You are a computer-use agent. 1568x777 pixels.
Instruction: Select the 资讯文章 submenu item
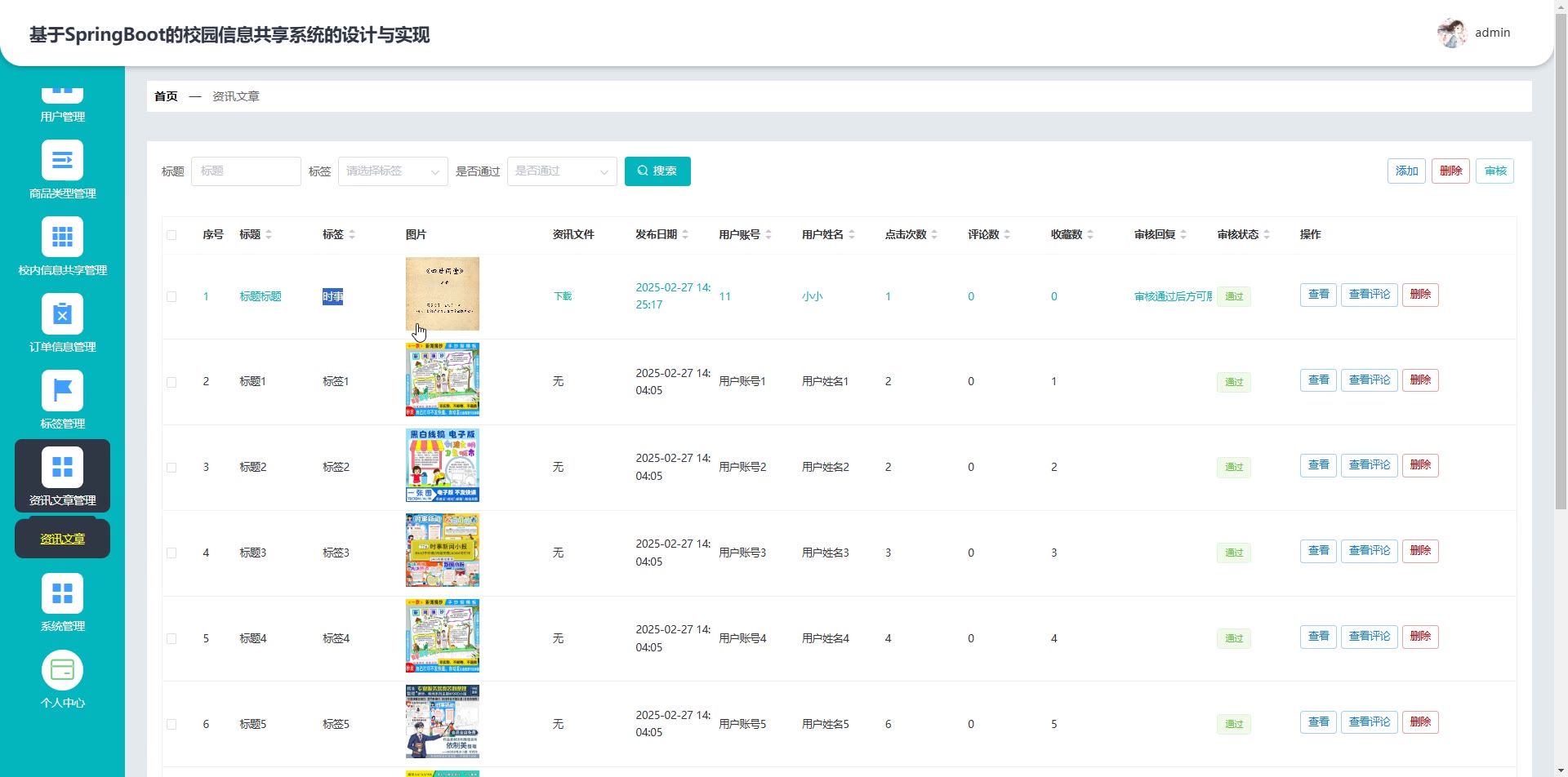[x=62, y=539]
